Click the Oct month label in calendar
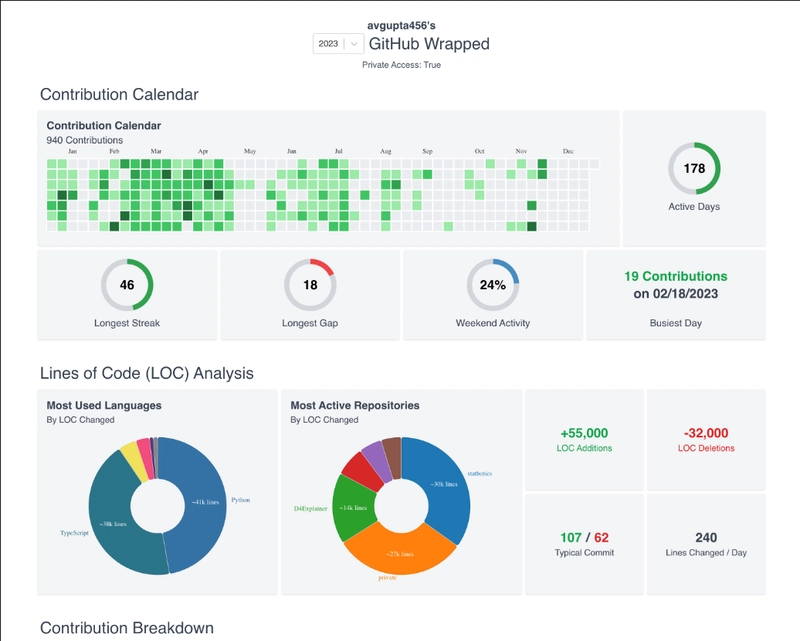Screen dimensions: 800x641 [x=480, y=151]
